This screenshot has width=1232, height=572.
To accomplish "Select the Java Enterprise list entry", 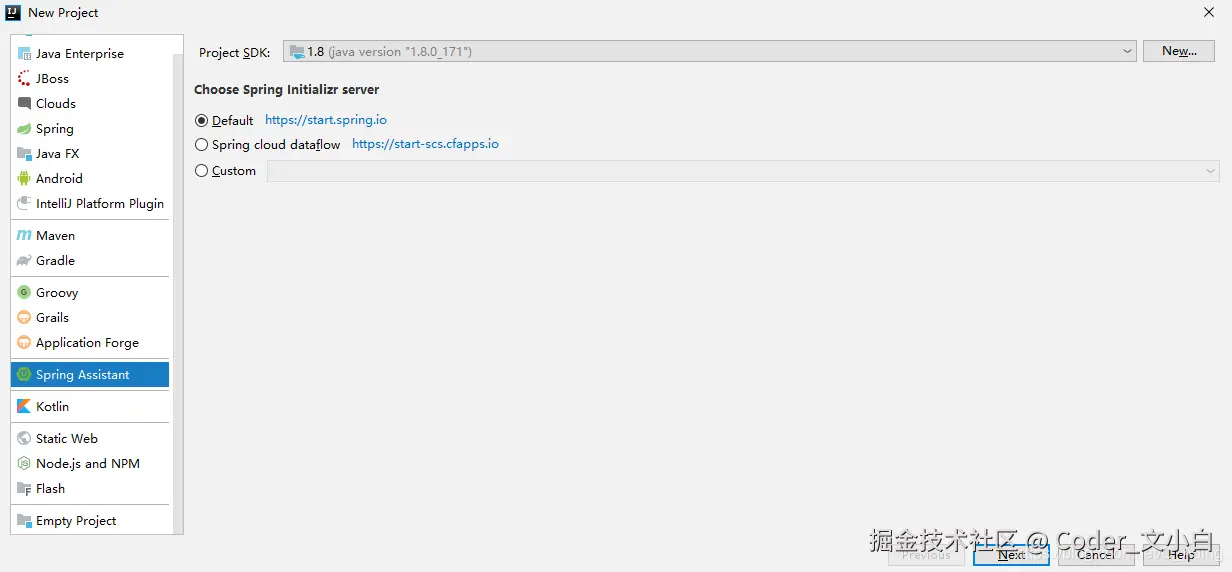I will point(90,54).
